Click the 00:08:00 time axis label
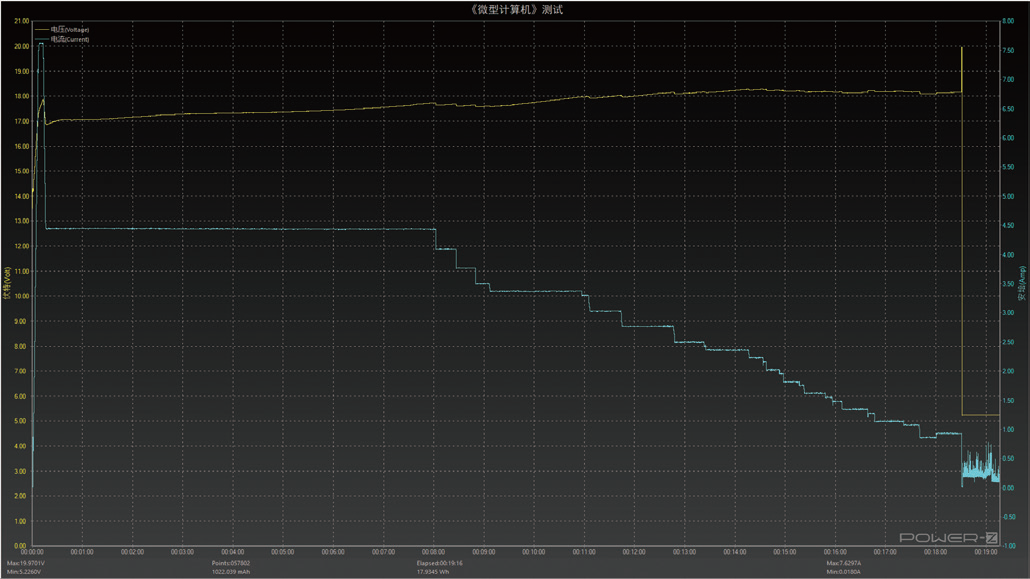Screen dimensions: 1030x579 point(434,552)
